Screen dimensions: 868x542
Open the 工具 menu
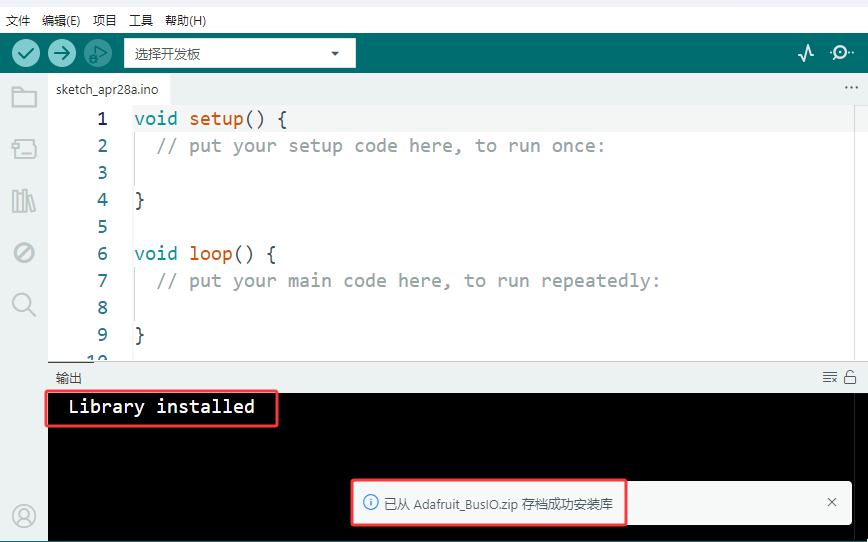[141, 21]
